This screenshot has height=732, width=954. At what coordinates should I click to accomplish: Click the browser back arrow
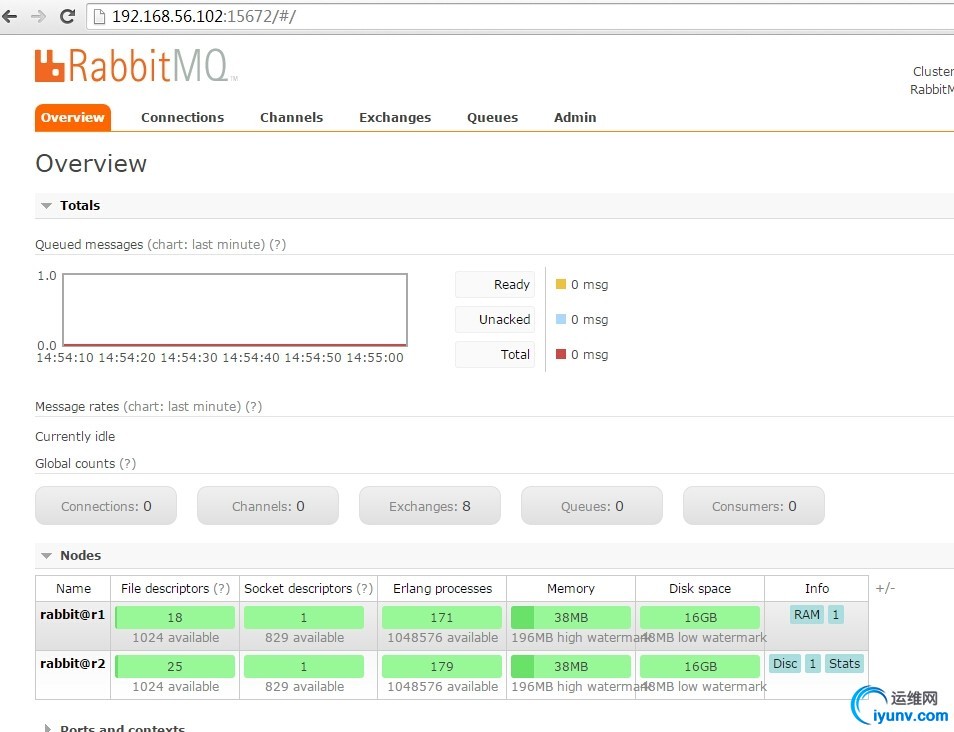coord(10,16)
